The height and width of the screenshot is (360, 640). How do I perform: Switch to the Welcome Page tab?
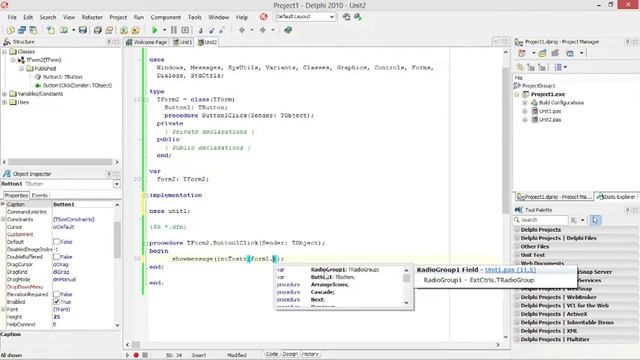pos(147,42)
